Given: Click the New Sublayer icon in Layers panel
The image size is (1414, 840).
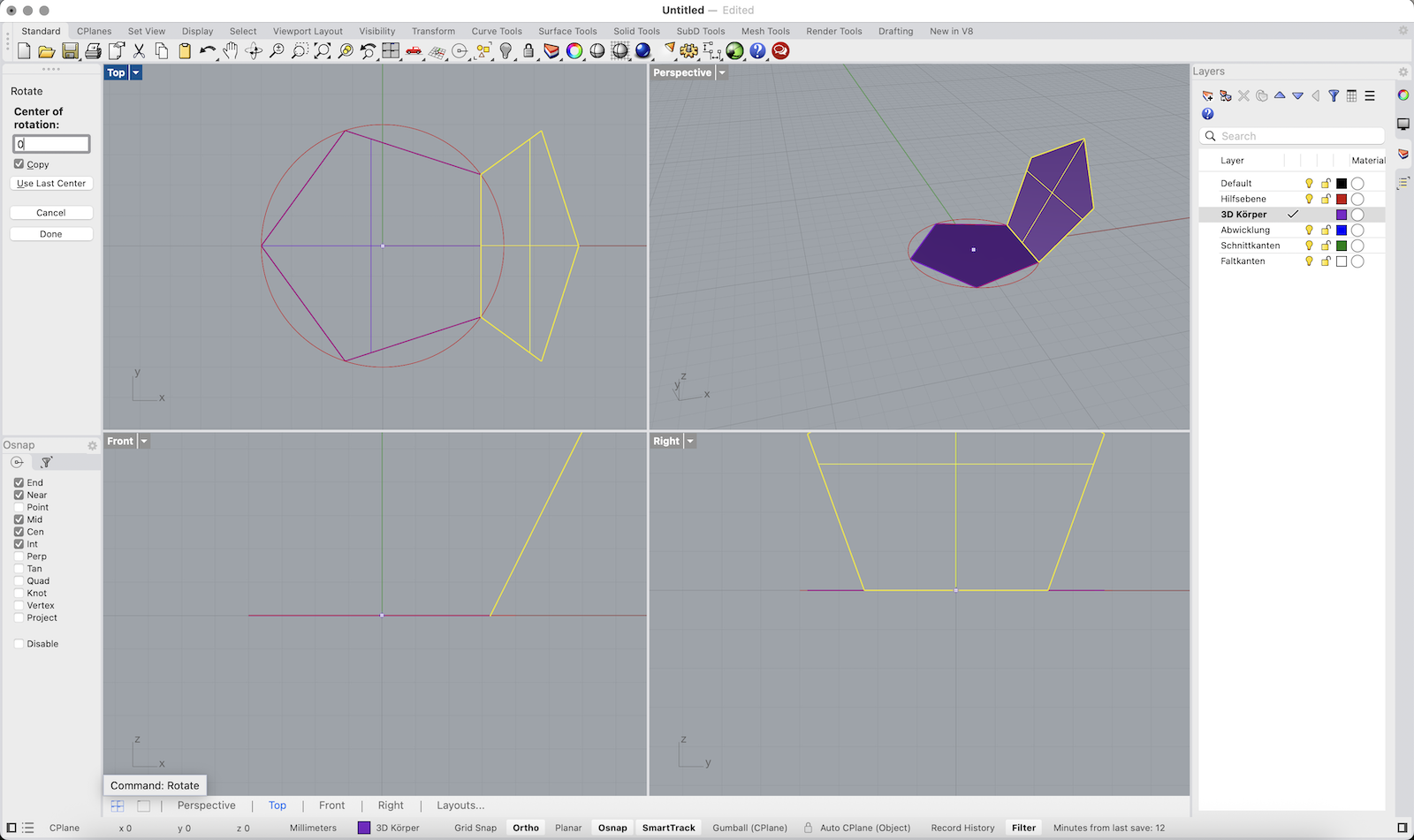Looking at the screenshot, I should pos(1226,95).
